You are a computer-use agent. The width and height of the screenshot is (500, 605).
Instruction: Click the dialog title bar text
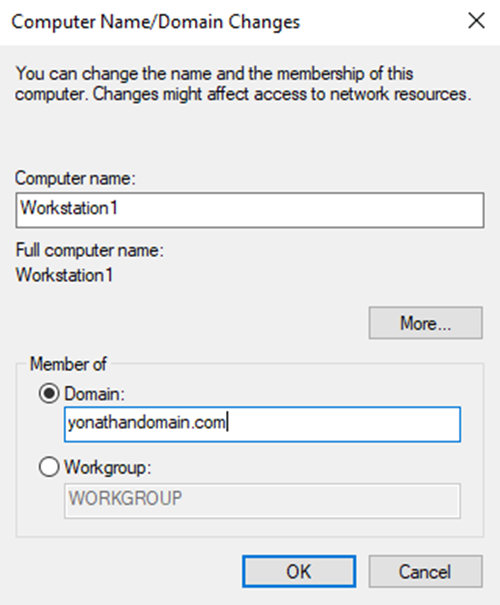[x=155, y=22]
